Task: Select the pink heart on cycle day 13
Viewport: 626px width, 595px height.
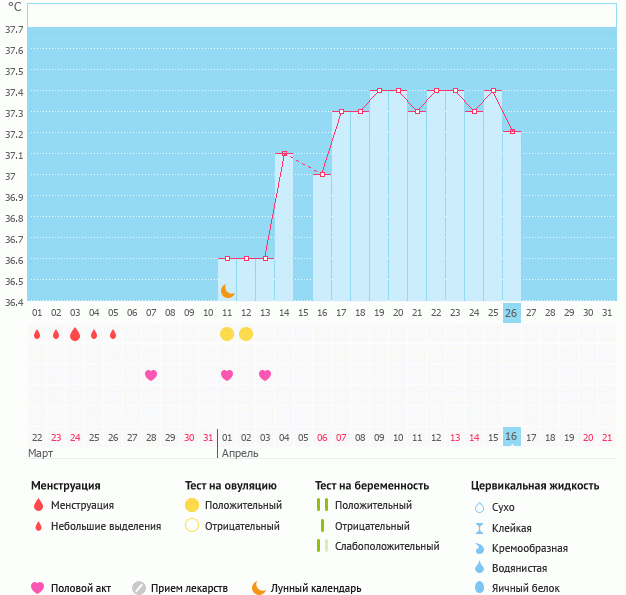Action: [265, 375]
